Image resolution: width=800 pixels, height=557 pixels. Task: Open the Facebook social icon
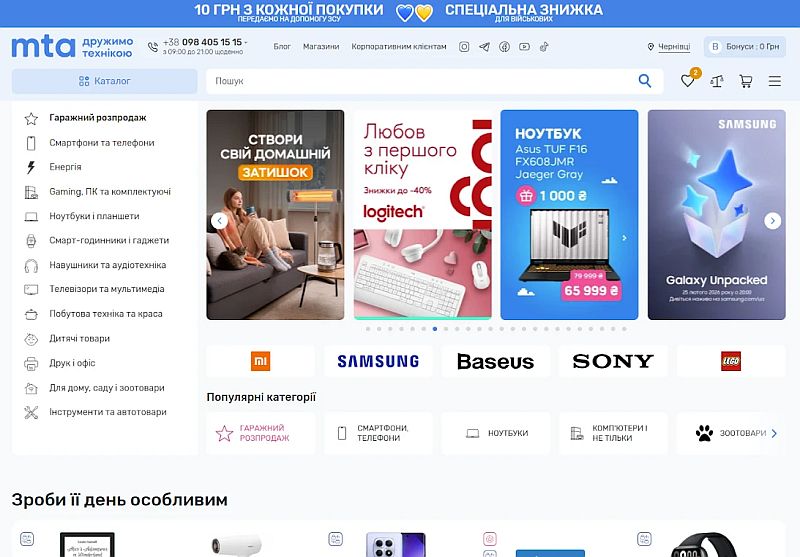(x=504, y=47)
